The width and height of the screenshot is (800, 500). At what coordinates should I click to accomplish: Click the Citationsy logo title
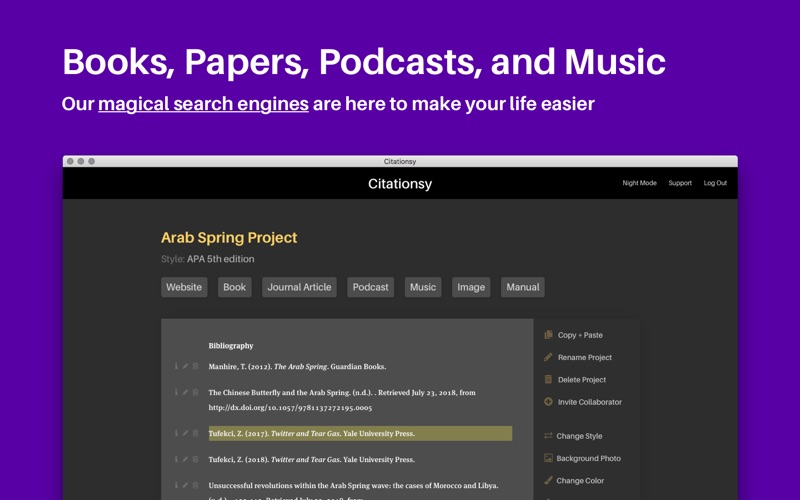click(x=400, y=184)
